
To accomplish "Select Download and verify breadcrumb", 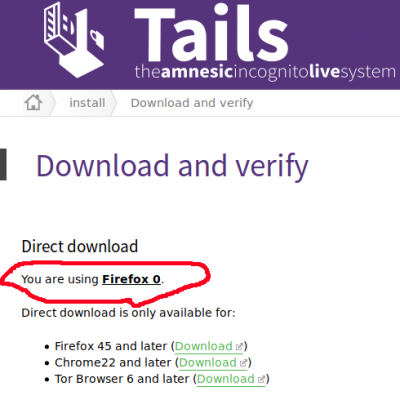I will [192, 103].
